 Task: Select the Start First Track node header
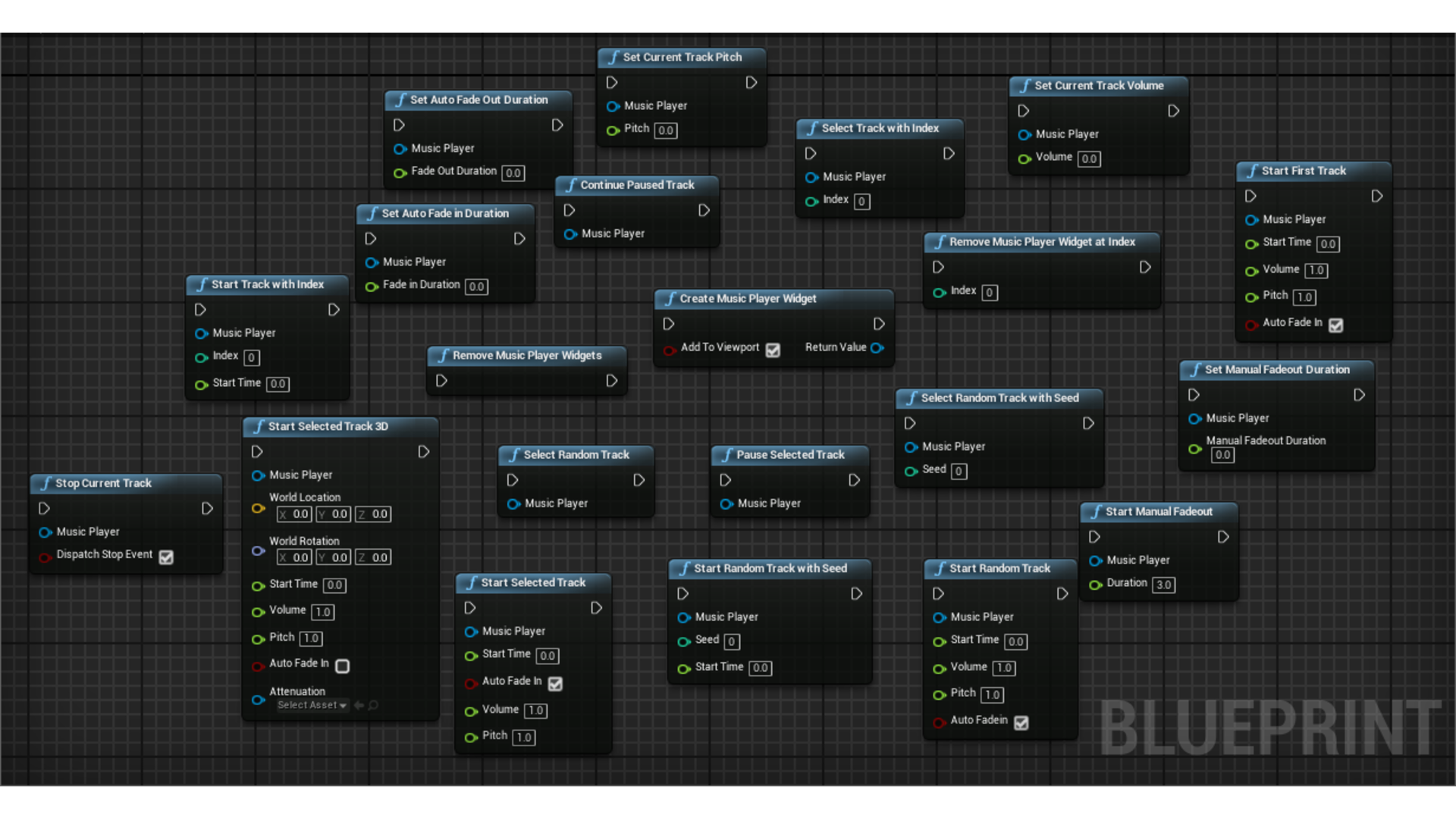point(1304,171)
